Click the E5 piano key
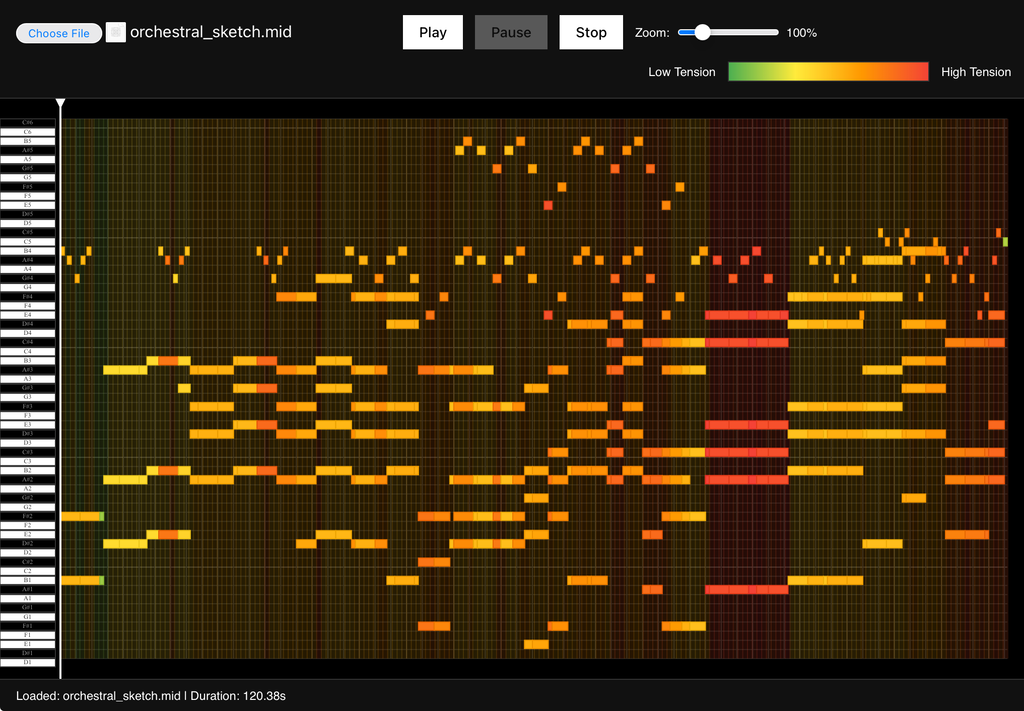 pyautogui.click(x=27, y=205)
